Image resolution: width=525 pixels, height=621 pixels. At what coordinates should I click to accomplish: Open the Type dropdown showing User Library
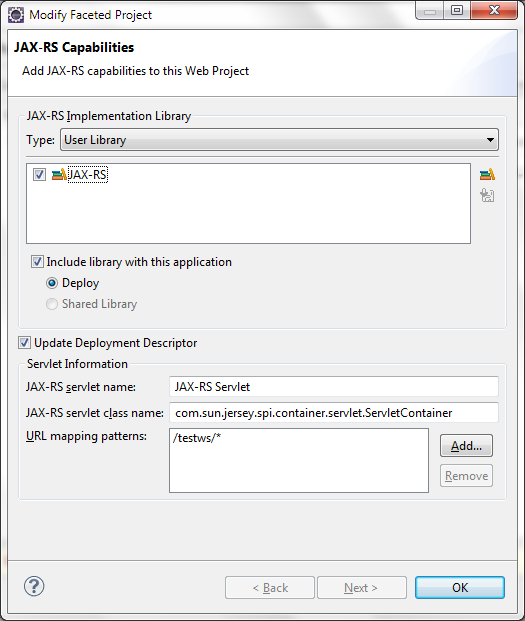click(x=279, y=140)
